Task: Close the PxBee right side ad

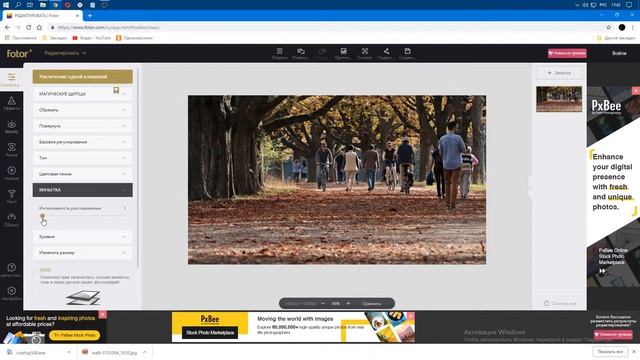Action: click(x=636, y=90)
